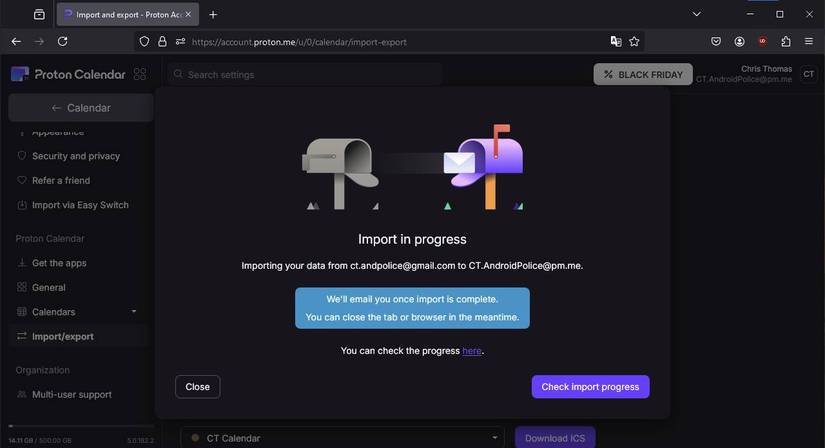Click the Firefox account profile icon
This screenshot has width=825, height=448.
pos(739,41)
